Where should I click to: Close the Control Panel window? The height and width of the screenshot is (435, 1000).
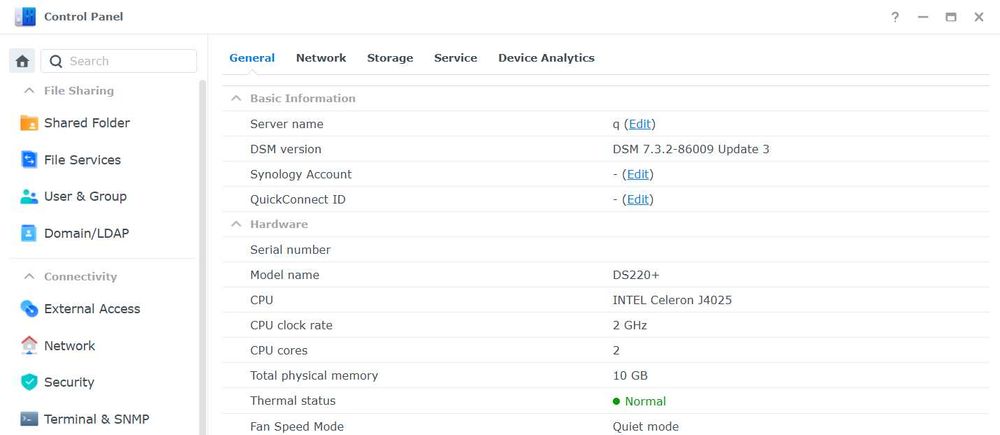tap(979, 17)
